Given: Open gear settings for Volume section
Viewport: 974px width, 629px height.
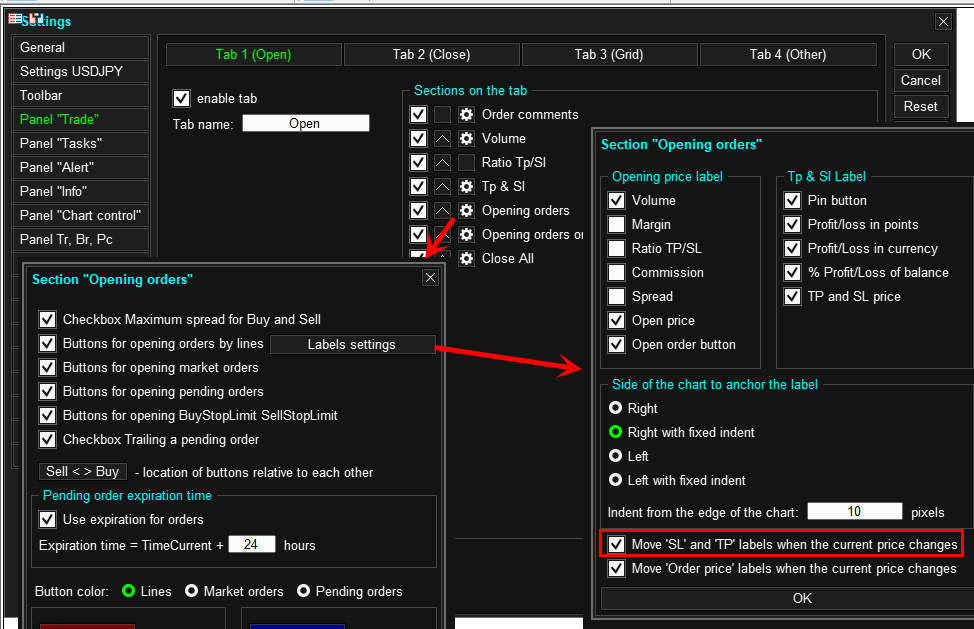Looking at the screenshot, I should [467, 138].
